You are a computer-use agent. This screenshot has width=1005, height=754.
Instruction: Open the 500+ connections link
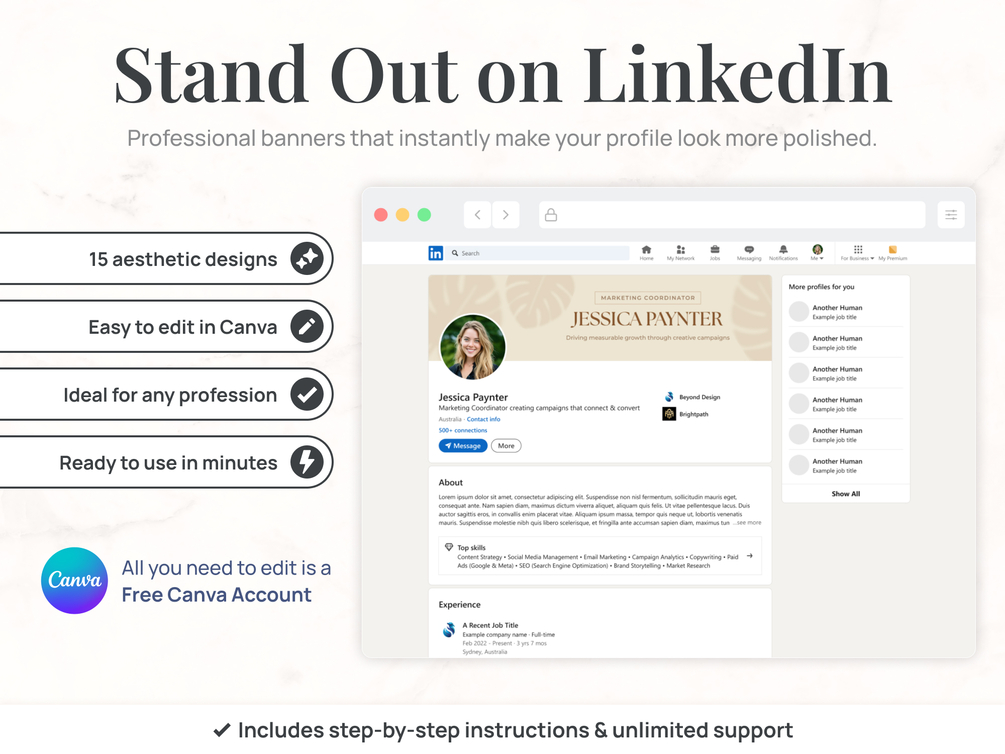[x=463, y=430]
